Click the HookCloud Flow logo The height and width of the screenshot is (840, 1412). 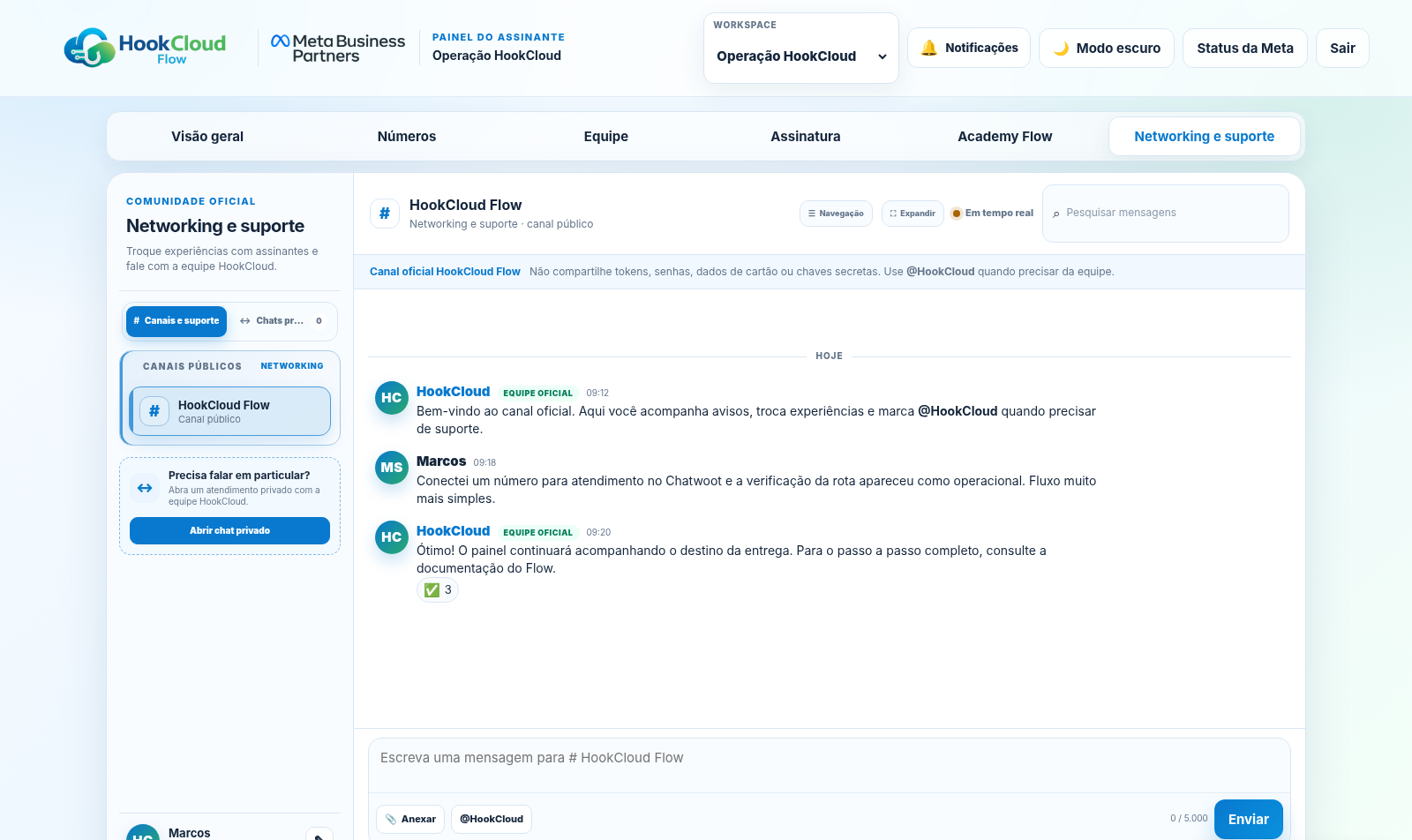[x=145, y=48]
